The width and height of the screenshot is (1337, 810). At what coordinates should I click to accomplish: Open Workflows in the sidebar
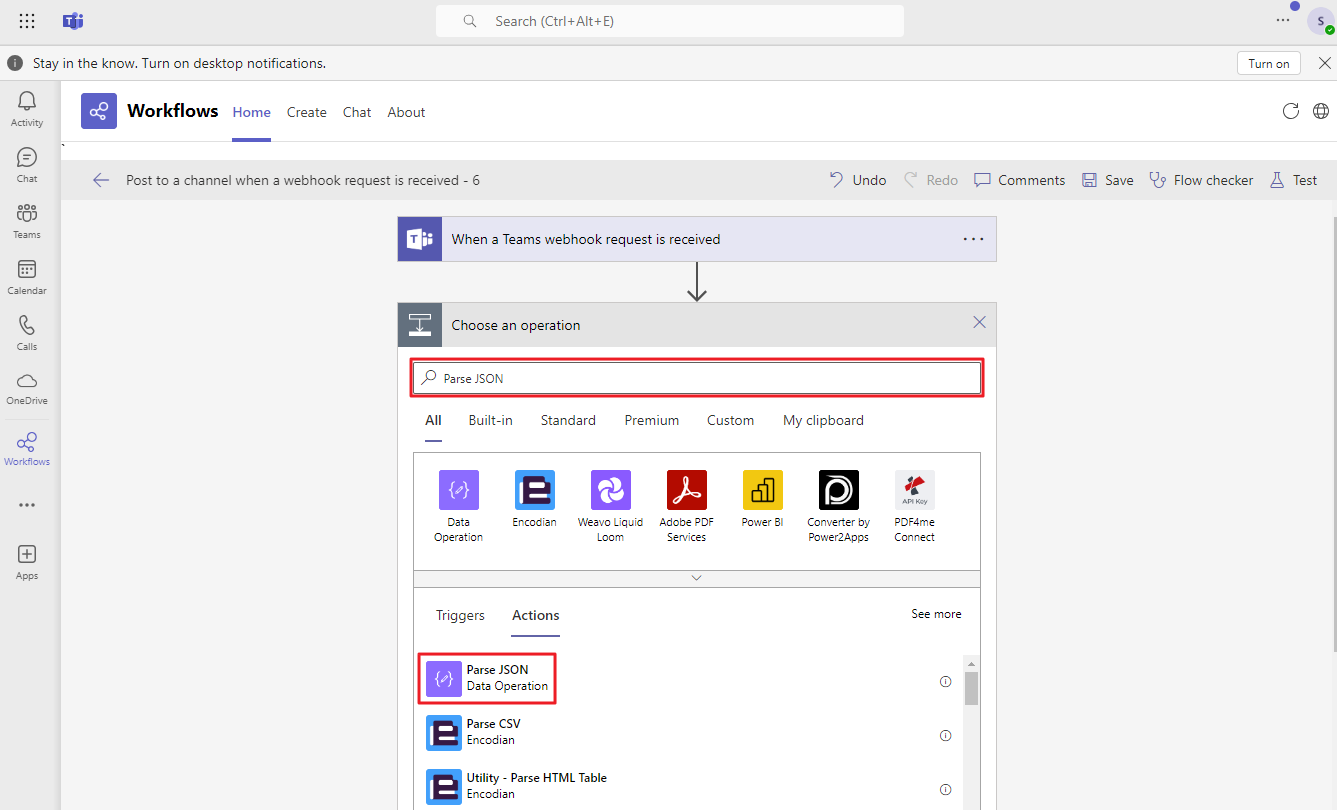(27, 449)
